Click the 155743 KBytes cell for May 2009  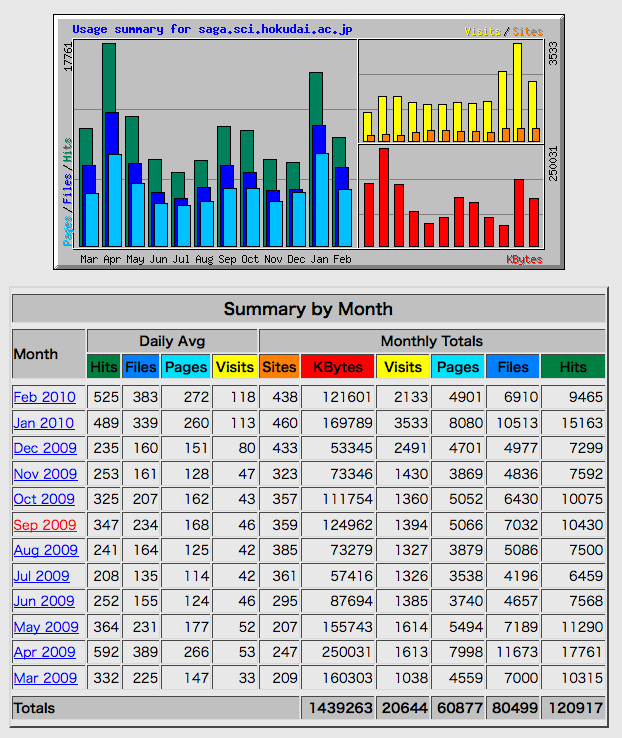pyautogui.click(x=338, y=627)
